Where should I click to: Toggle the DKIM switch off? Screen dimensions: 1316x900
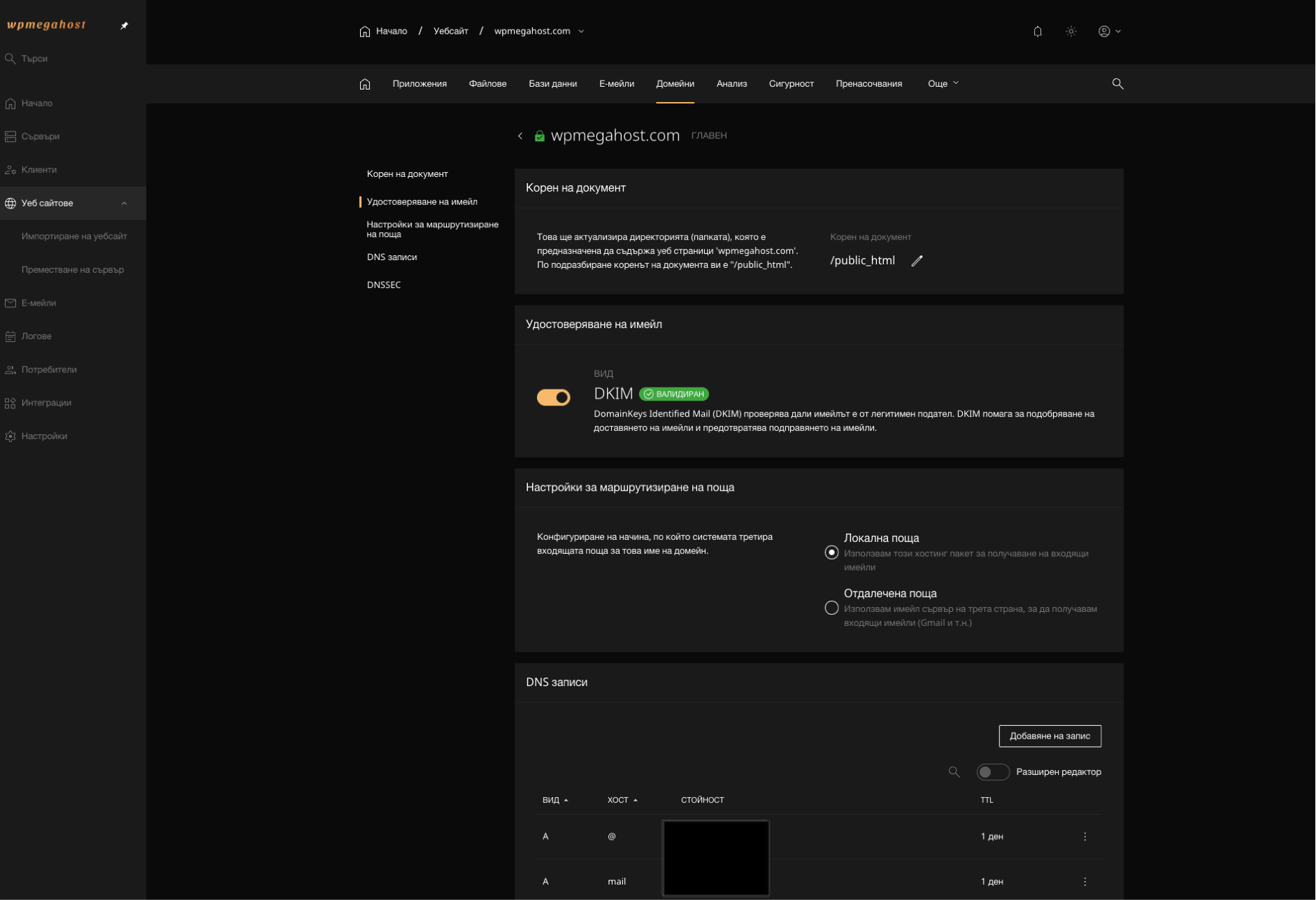pyautogui.click(x=553, y=397)
